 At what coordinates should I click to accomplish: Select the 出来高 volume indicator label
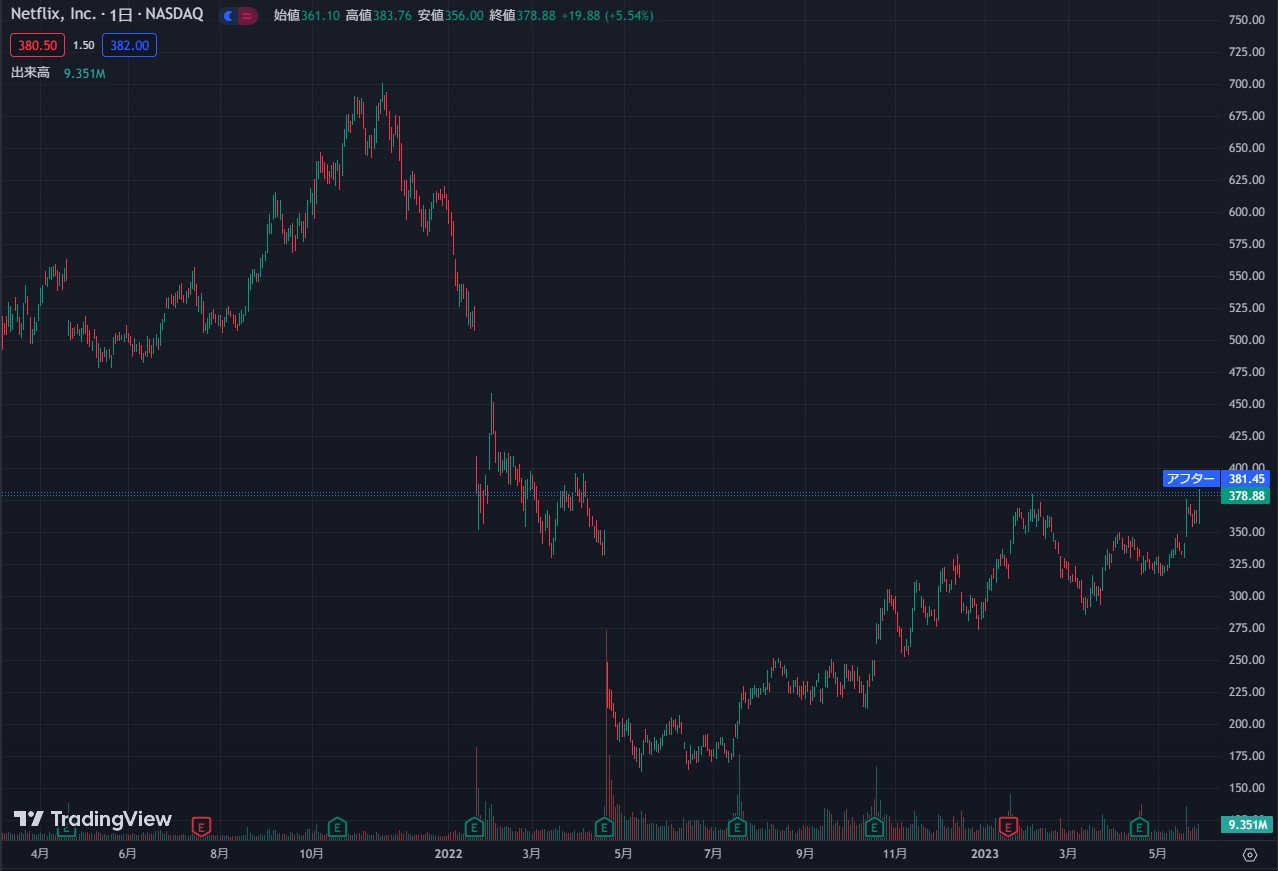(x=30, y=73)
